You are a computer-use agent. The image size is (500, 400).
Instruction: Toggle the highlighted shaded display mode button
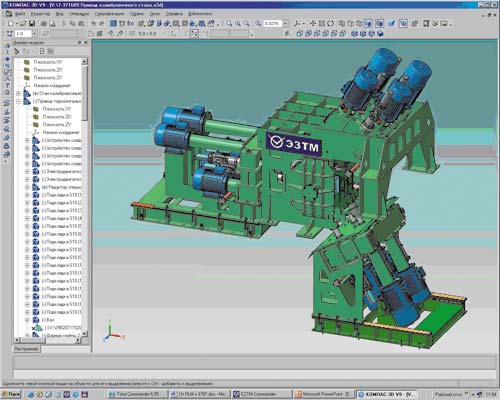coord(368,23)
